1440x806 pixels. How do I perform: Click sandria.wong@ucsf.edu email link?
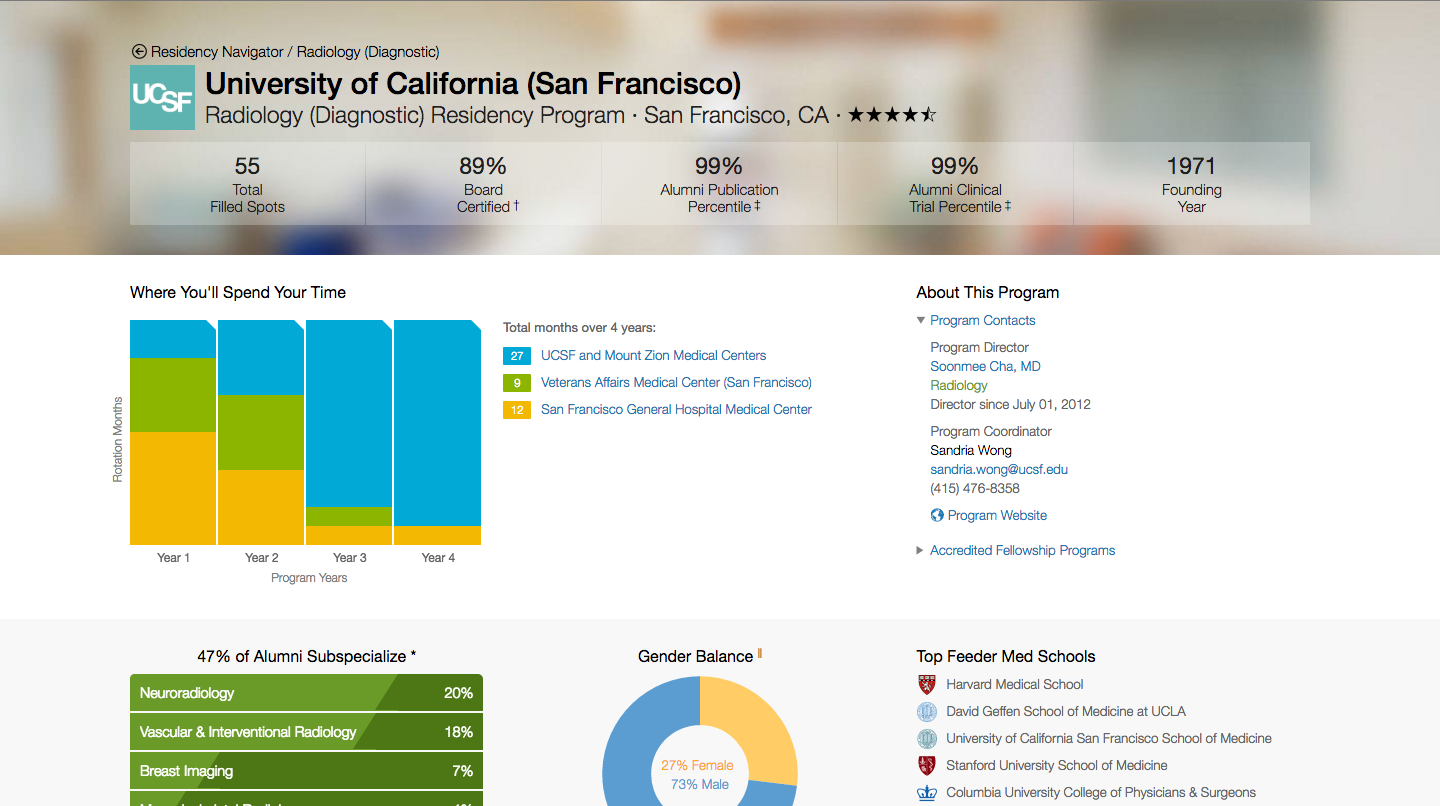click(x=999, y=469)
